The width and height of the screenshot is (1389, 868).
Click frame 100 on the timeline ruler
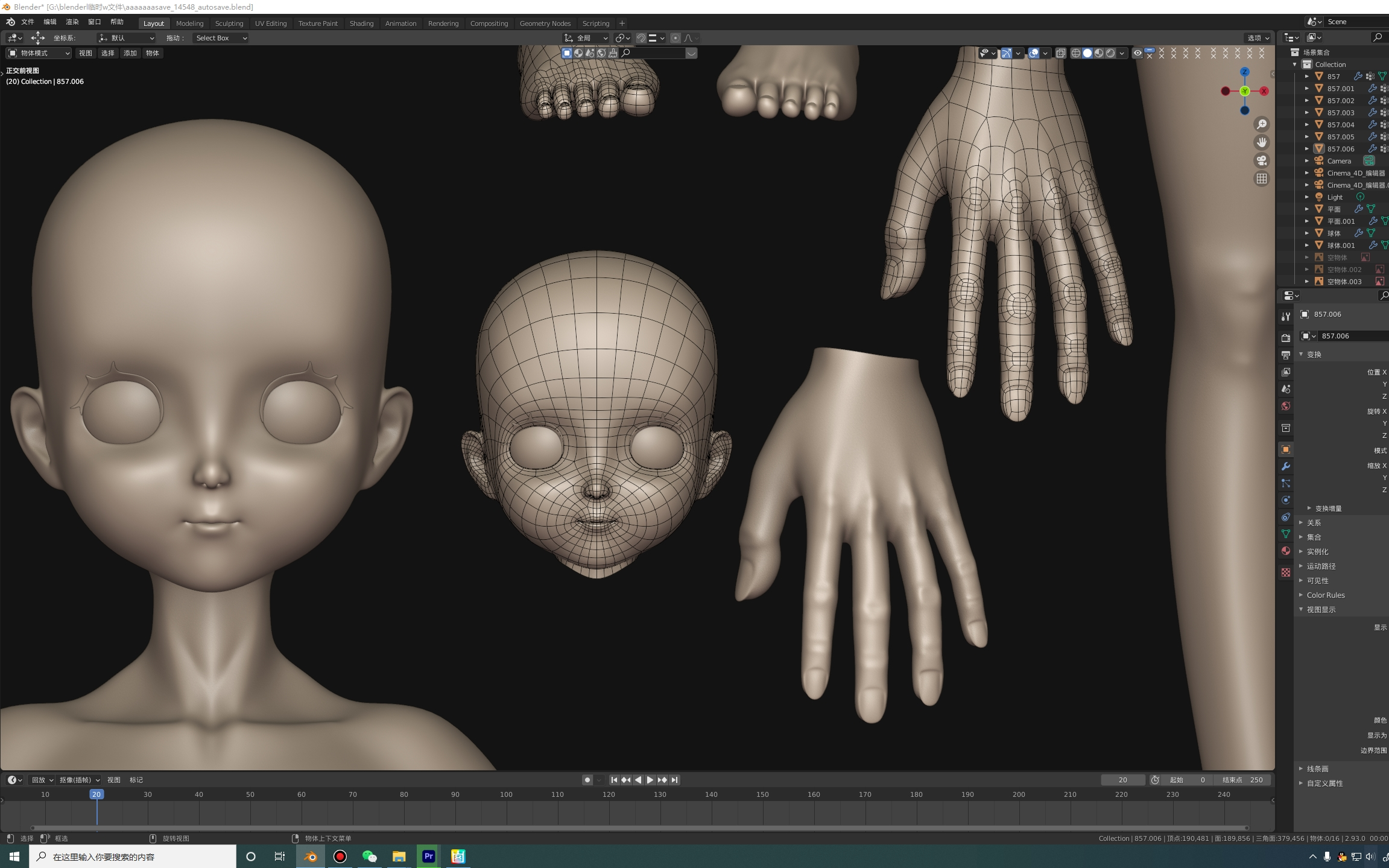(x=506, y=794)
